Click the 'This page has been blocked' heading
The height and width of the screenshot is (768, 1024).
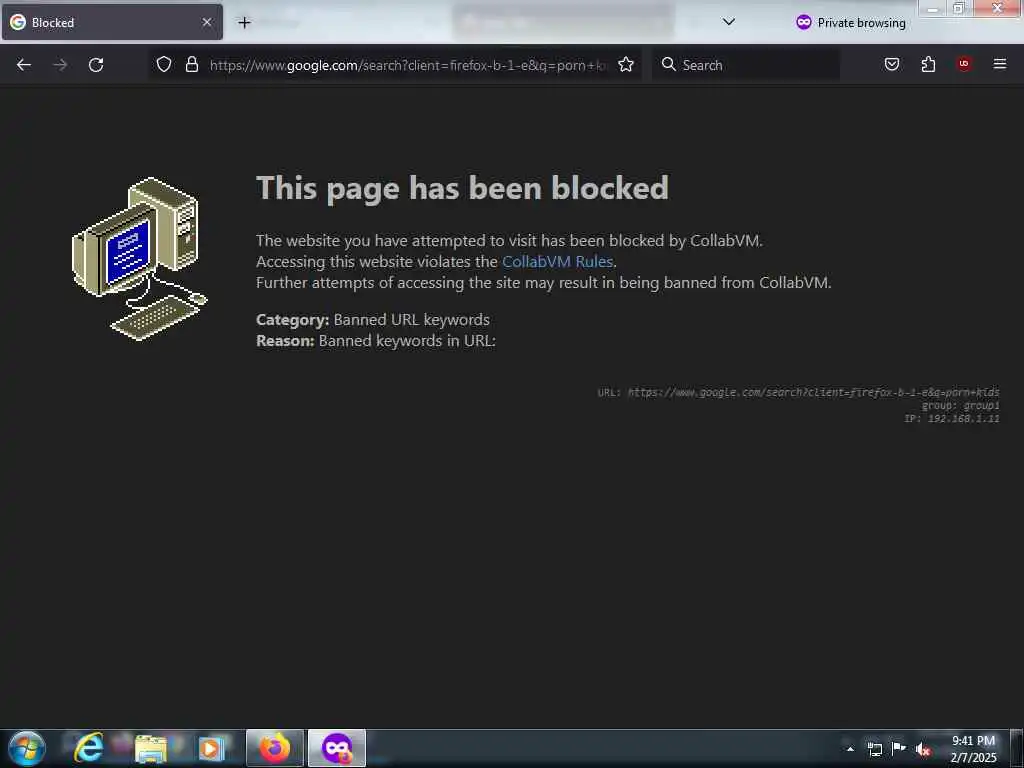point(462,189)
